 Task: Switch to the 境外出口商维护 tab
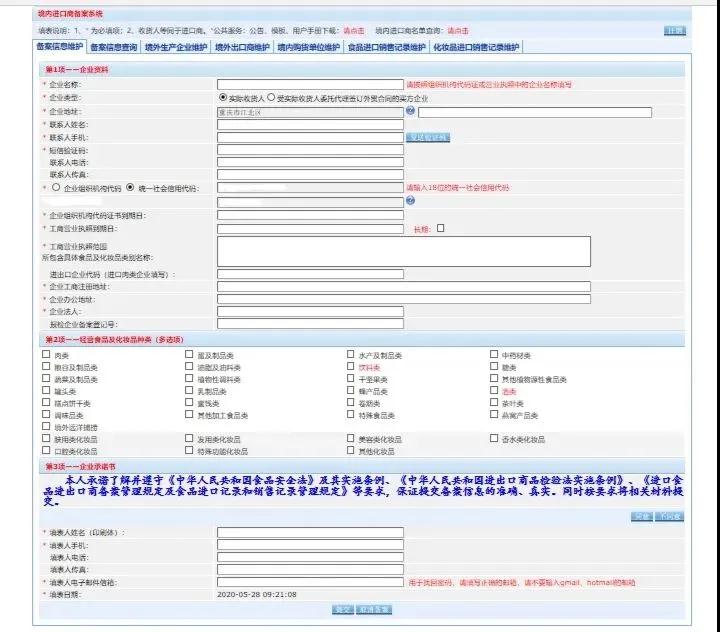point(239,47)
